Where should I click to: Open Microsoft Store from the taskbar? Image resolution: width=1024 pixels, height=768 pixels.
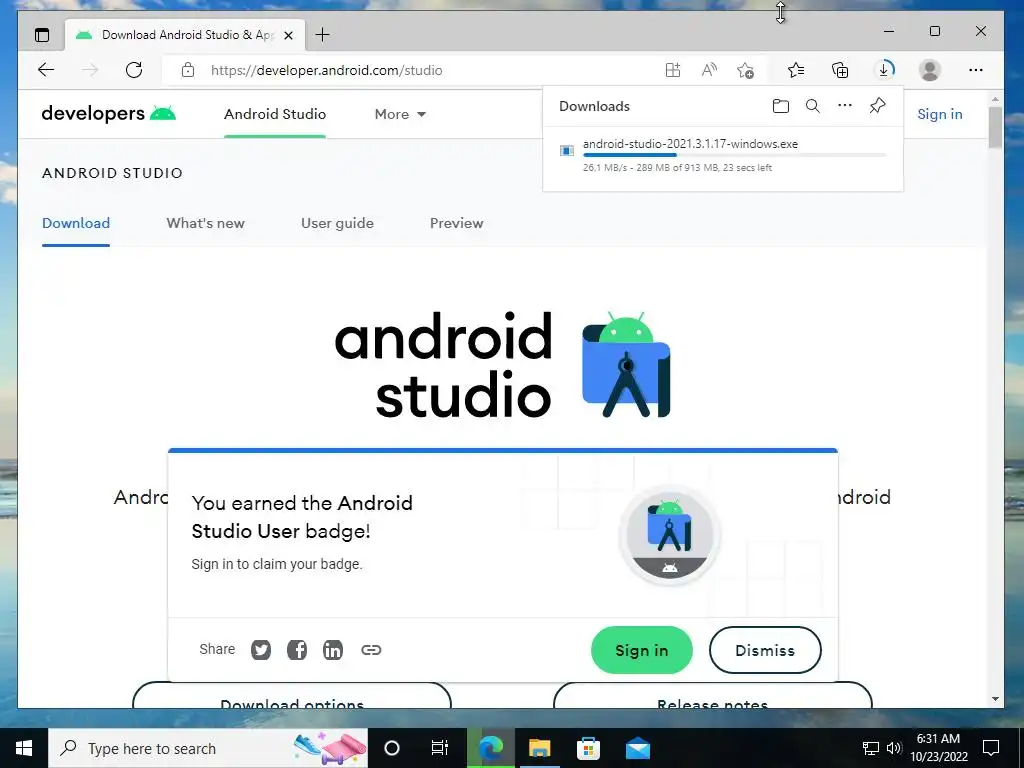click(588, 748)
